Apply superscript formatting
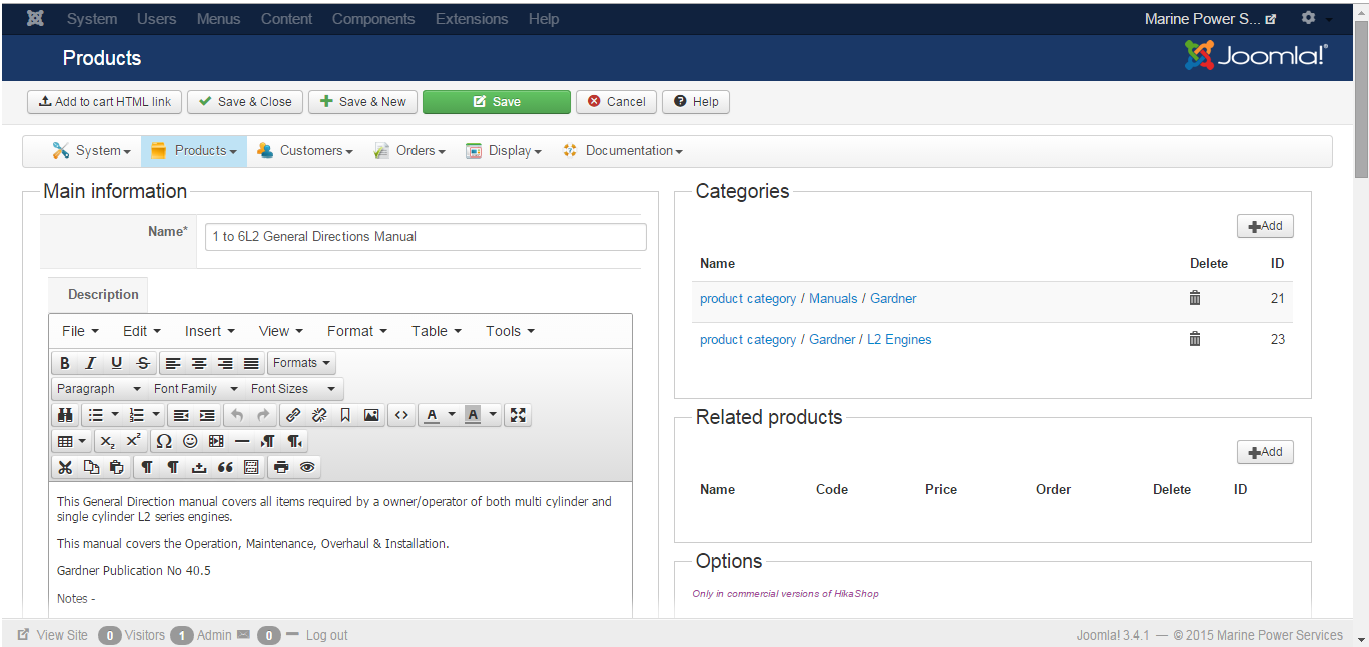The image size is (1369, 647). (x=134, y=441)
